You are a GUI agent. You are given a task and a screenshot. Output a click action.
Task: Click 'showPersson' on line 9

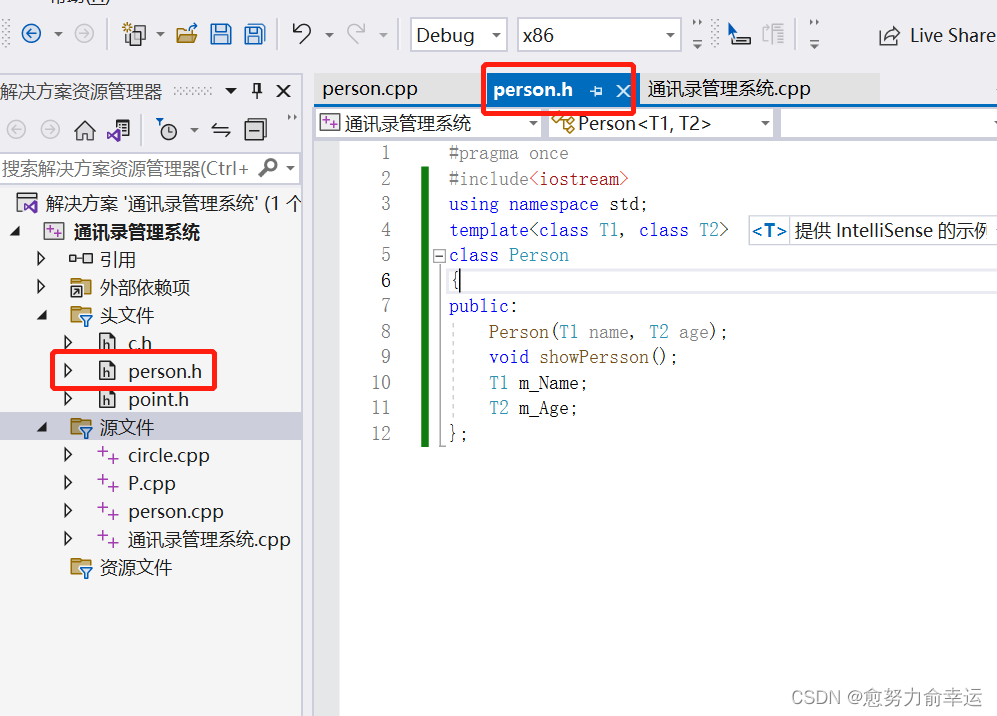pyautogui.click(x=594, y=357)
